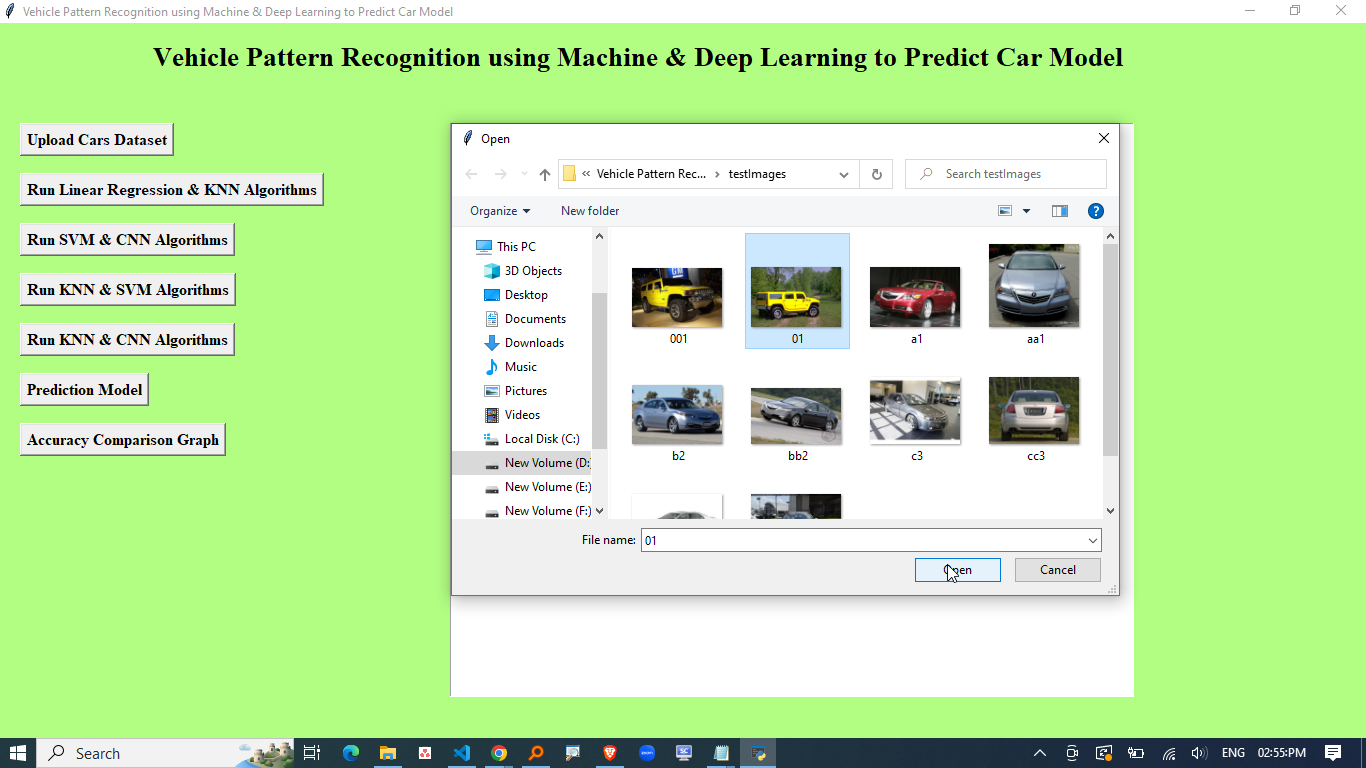Select 3D Objects in navigation pane
Screen dimensions: 1366x768
(x=533, y=271)
